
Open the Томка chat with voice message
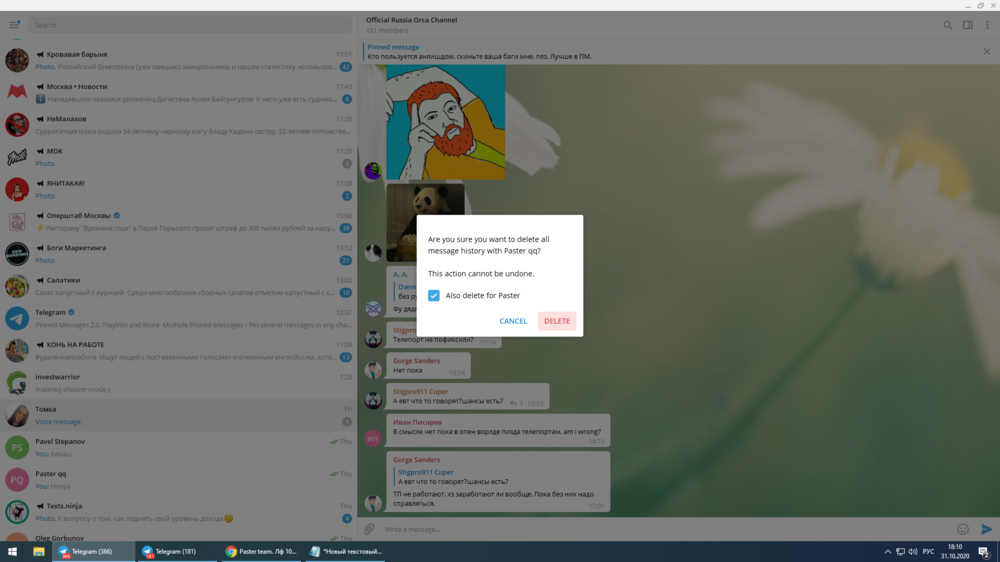coord(179,415)
